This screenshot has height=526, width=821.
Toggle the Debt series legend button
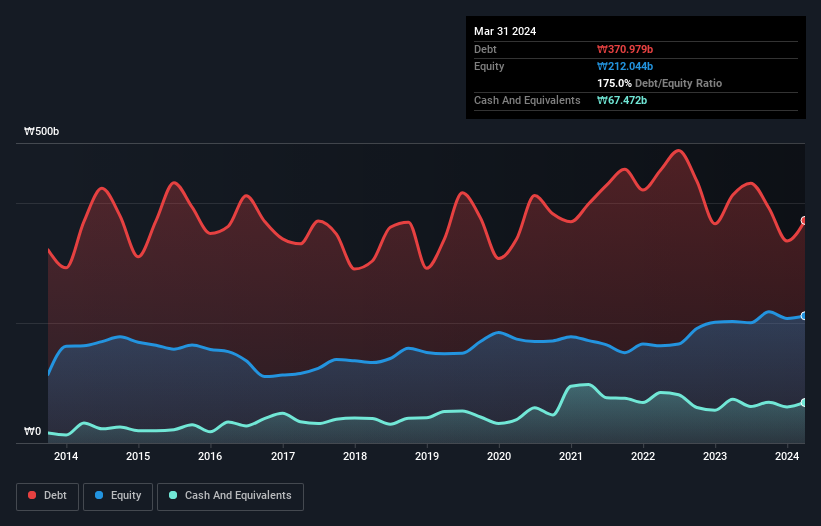pyautogui.click(x=48, y=496)
